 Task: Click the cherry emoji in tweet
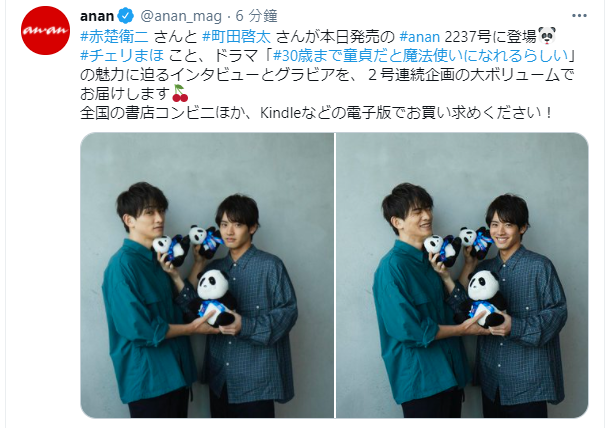click(180, 93)
